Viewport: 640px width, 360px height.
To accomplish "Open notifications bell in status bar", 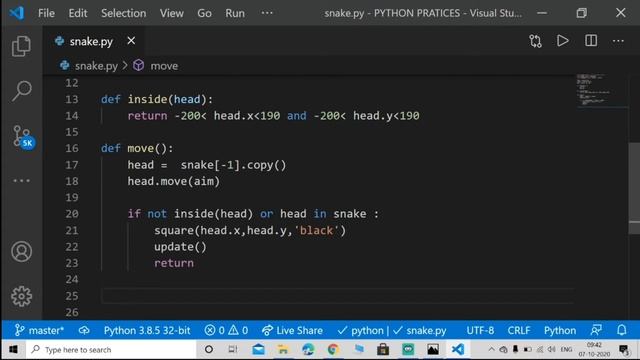I will (x=621, y=330).
